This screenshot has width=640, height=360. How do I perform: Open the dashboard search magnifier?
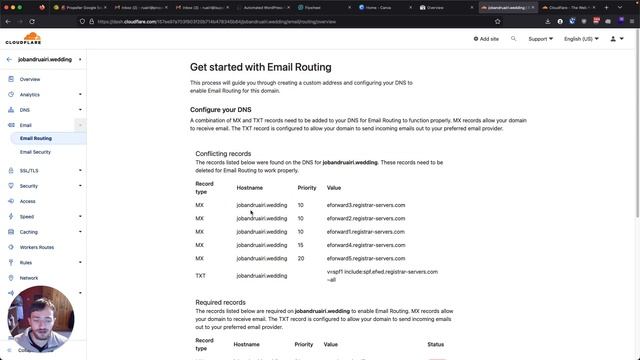513,39
